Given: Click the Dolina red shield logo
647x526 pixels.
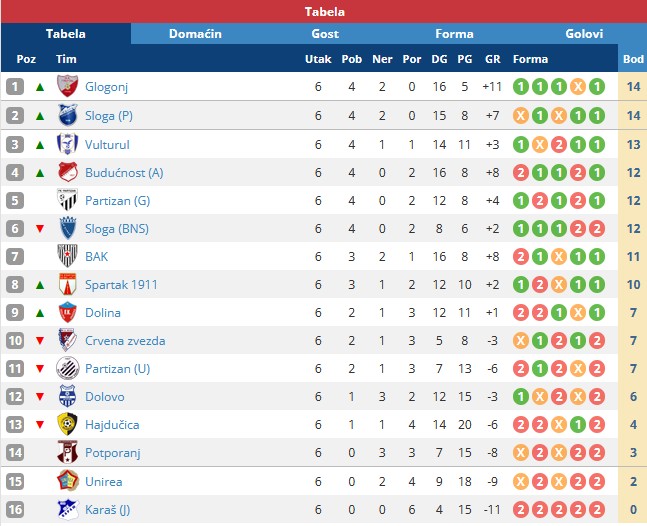Looking at the screenshot, I should (68, 312).
